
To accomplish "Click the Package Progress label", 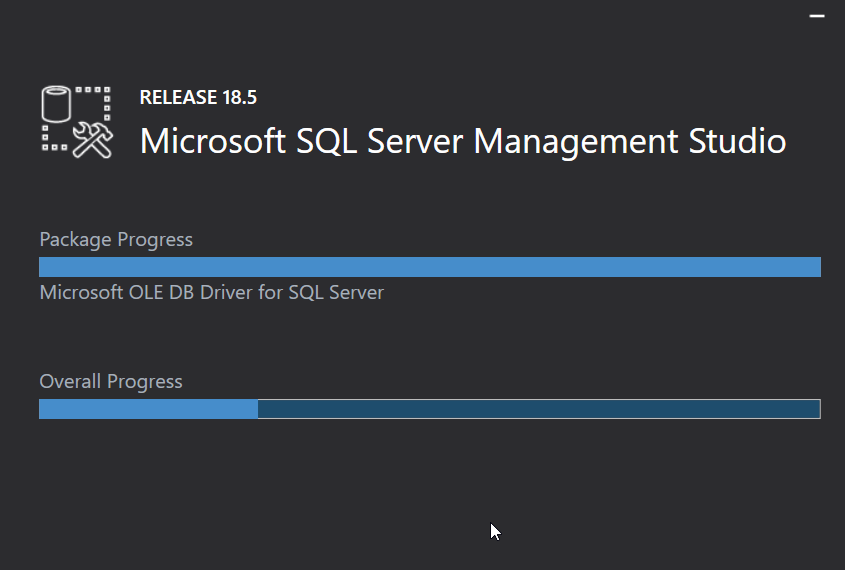I will [116, 240].
